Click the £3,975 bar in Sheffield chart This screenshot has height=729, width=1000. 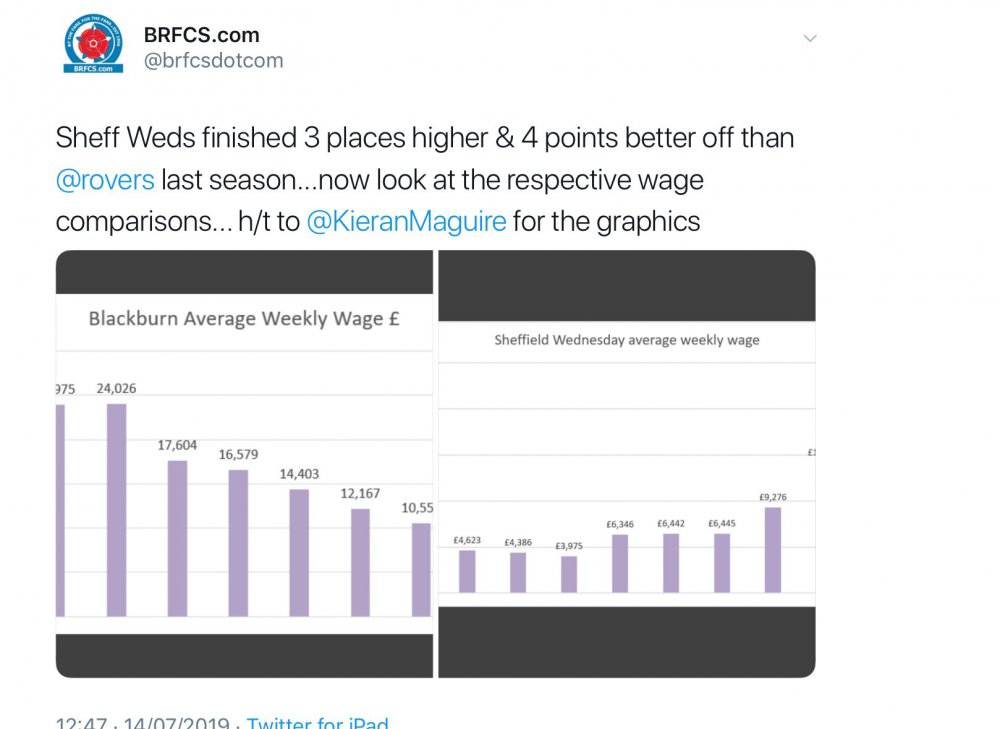569,574
